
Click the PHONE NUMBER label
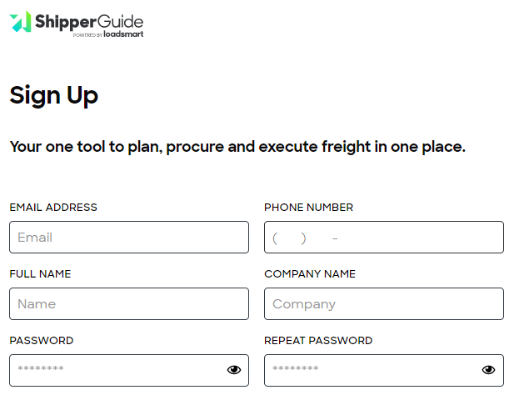pos(309,207)
